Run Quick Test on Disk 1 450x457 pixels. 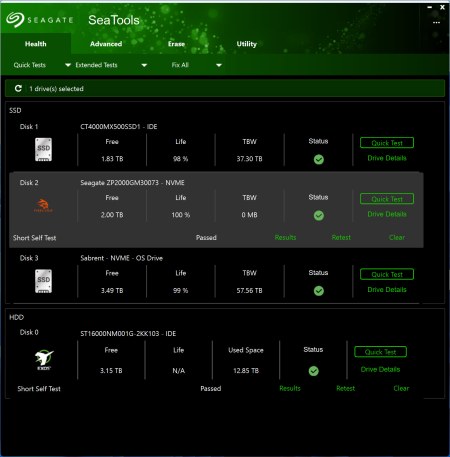tap(387, 143)
